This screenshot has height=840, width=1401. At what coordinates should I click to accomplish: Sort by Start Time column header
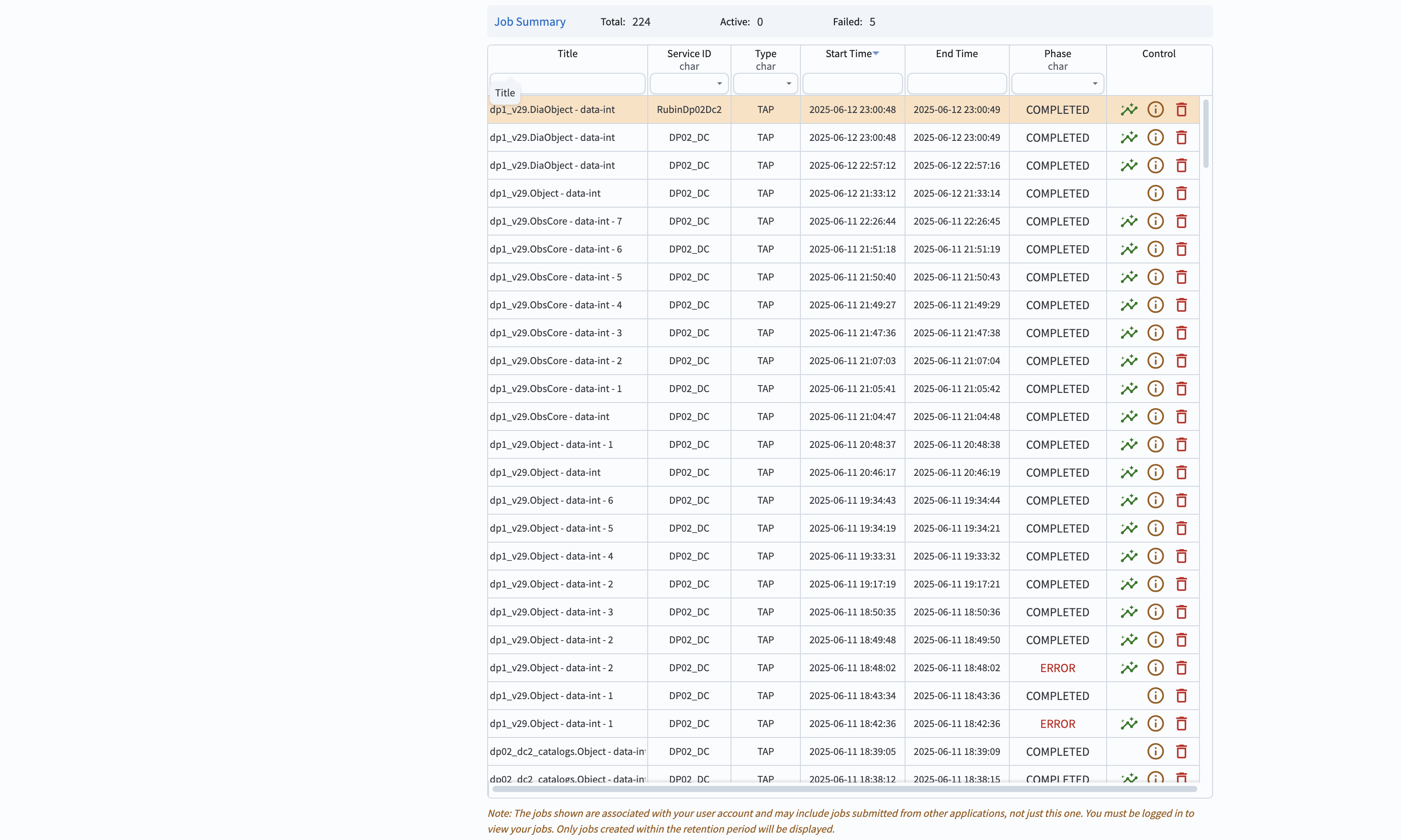tap(848, 54)
